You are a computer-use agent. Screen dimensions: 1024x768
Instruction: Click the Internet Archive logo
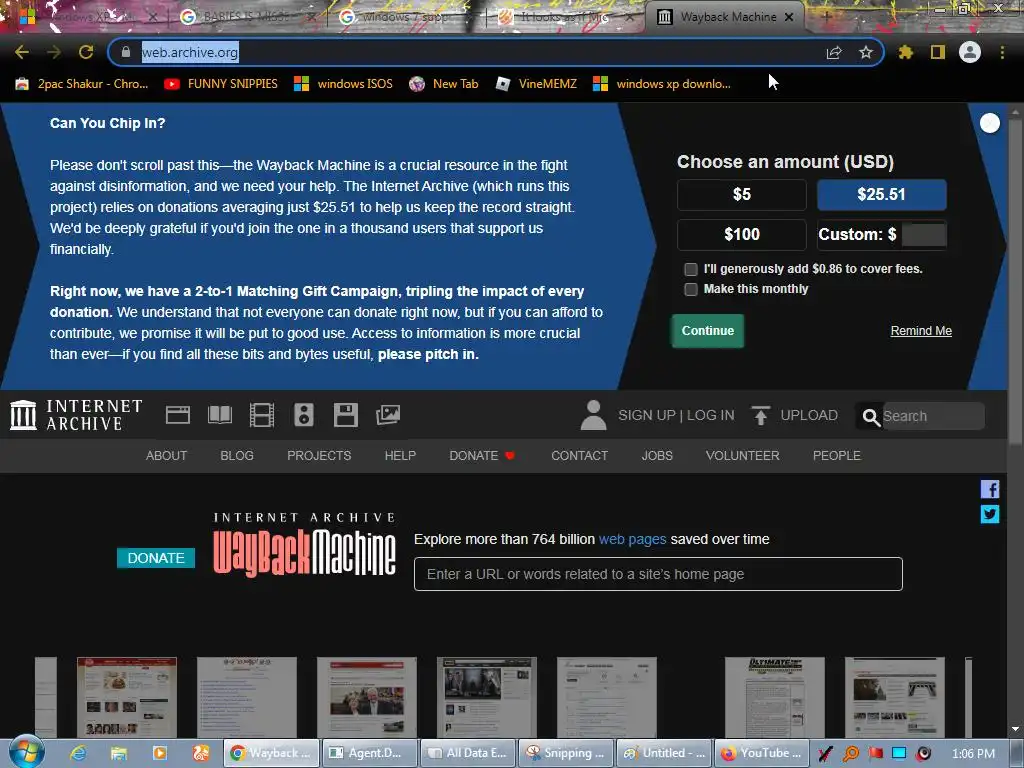click(x=76, y=415)
